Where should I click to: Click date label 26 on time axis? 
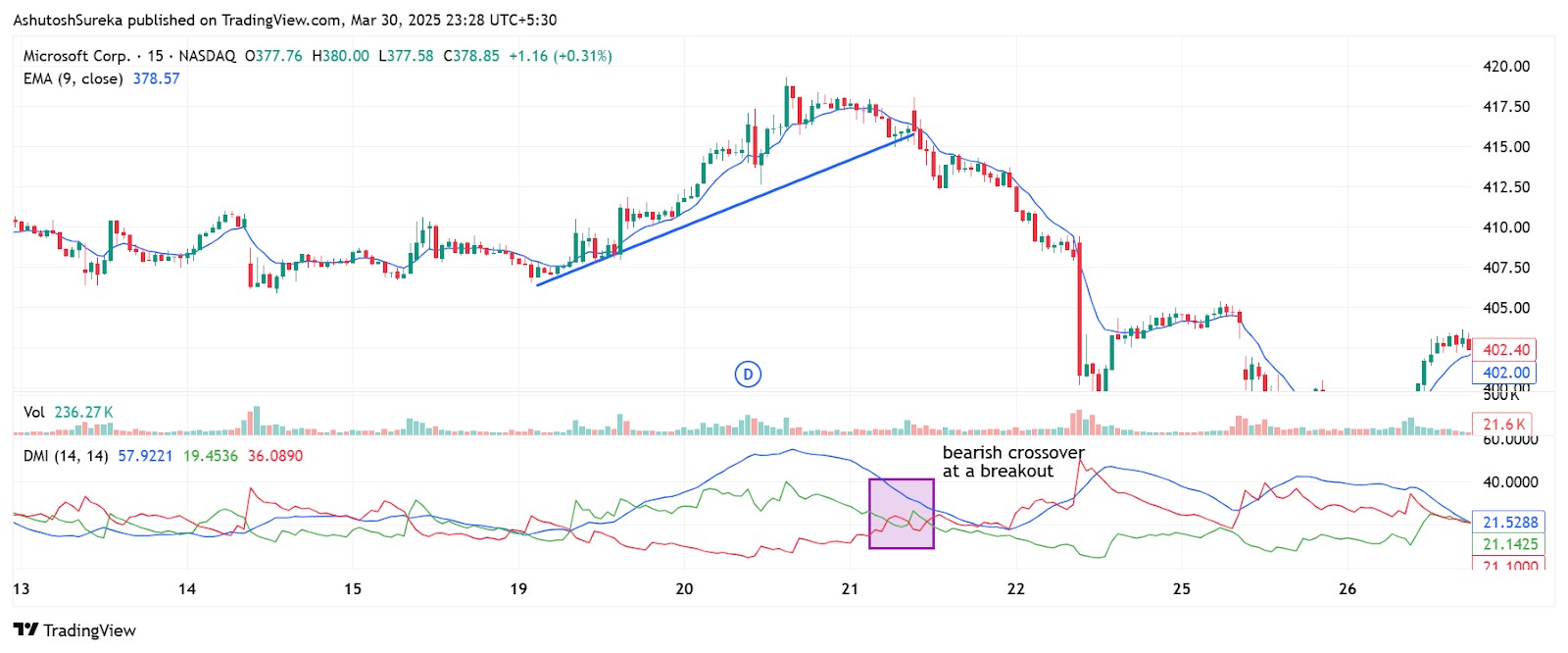(1347, 589)
